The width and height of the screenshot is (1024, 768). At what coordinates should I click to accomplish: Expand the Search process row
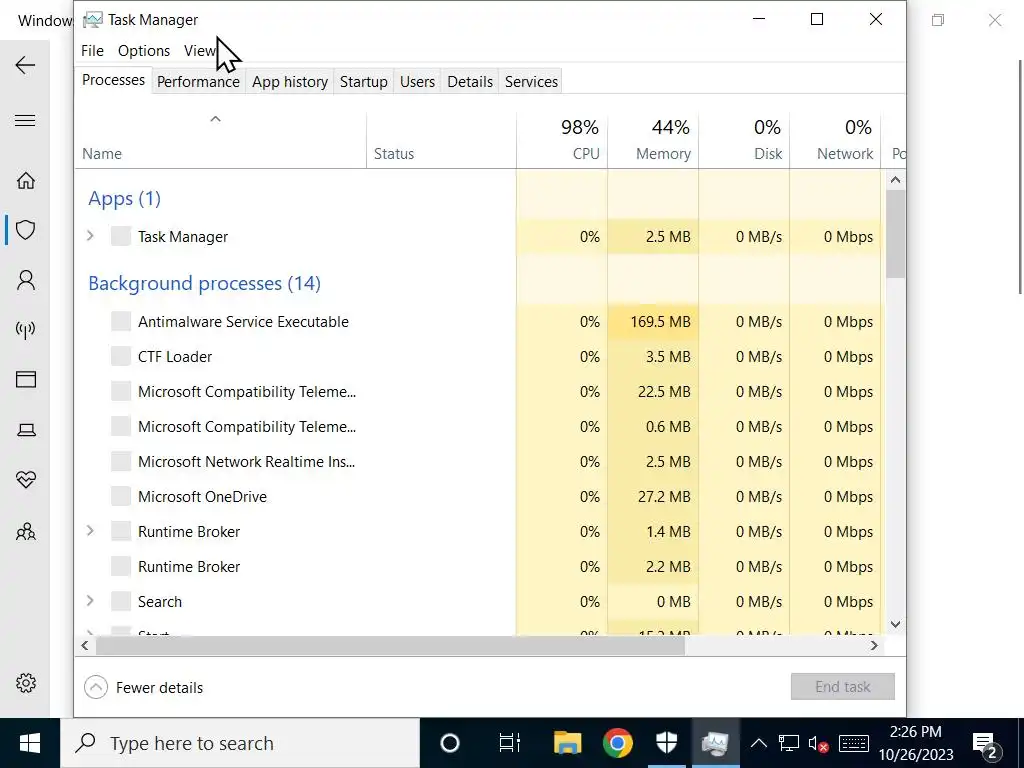point(90,601)
